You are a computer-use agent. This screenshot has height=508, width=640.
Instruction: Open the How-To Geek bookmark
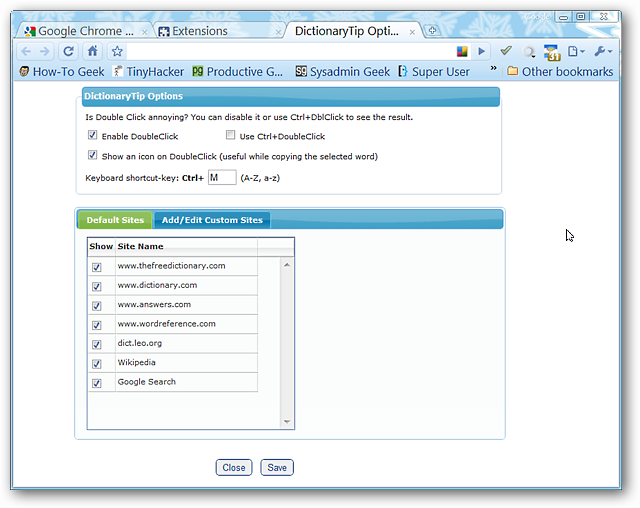[x=62, y=72]
